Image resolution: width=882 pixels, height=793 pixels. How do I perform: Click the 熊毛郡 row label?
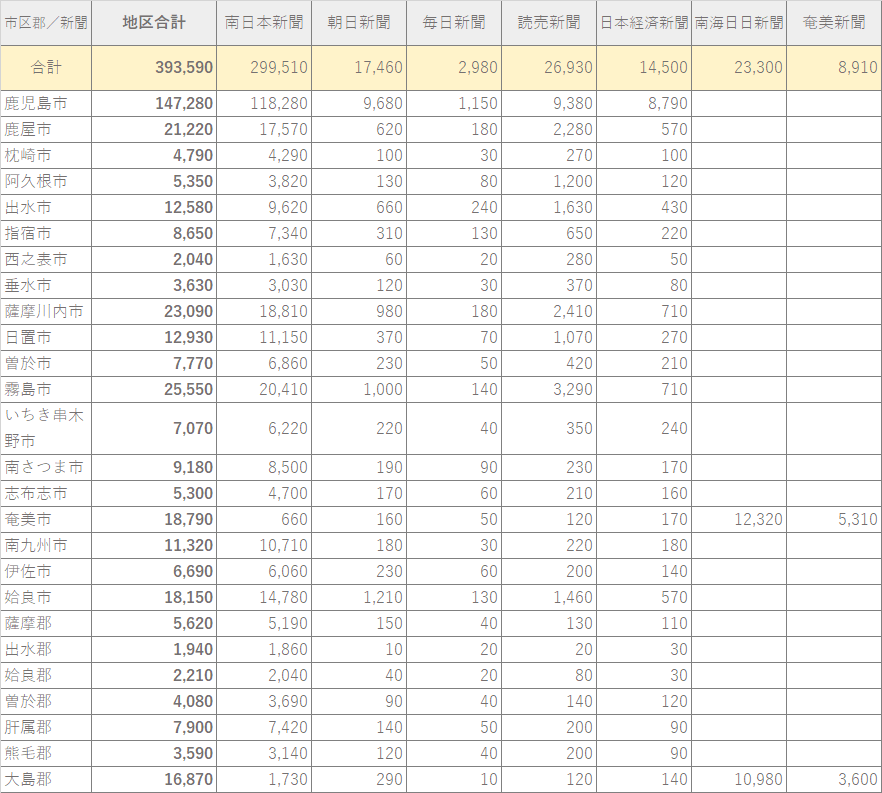coord(28,753)
